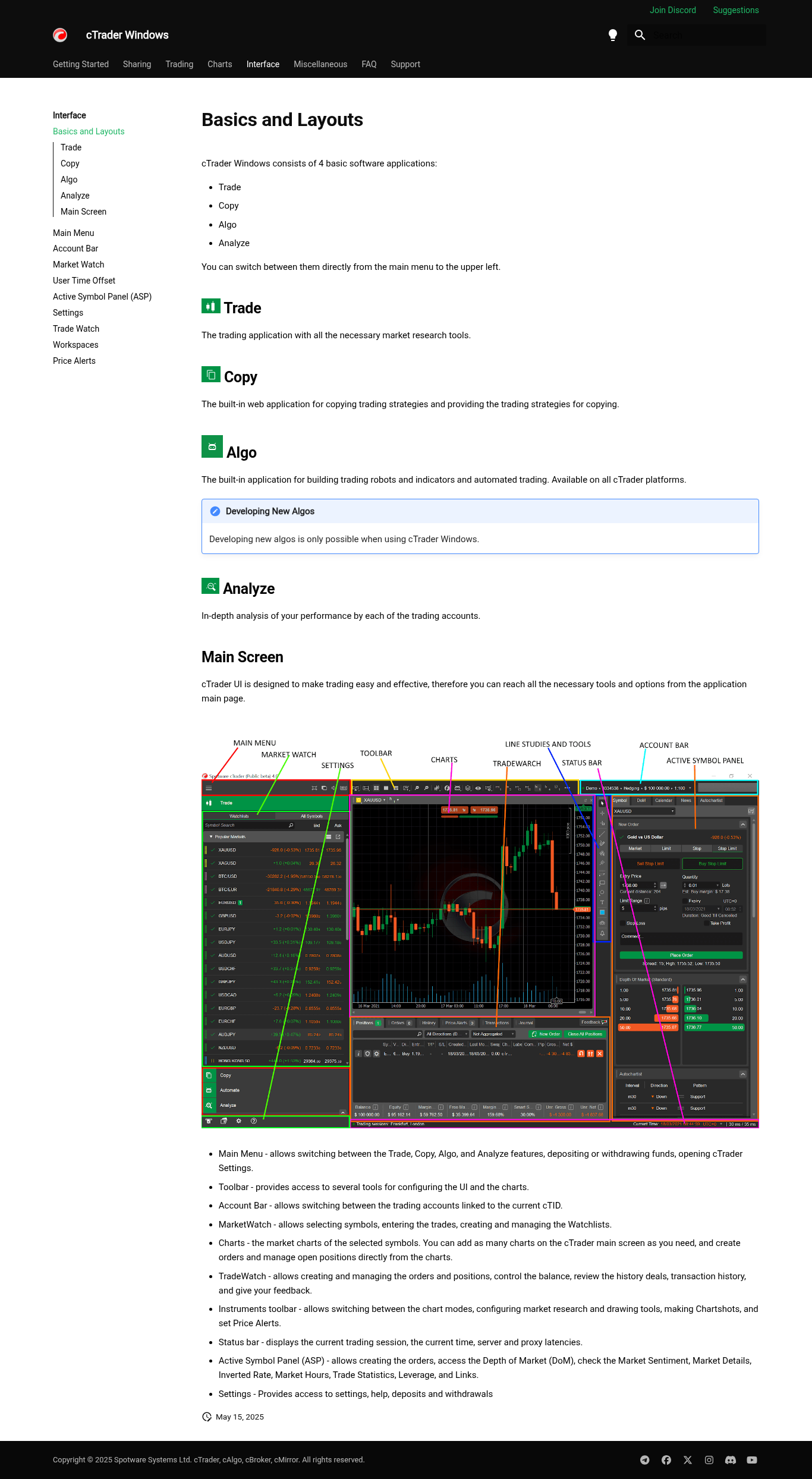Open Active Symbol Panel (ASP) sidebar page

pyautogui.click(x=102, y=297)
